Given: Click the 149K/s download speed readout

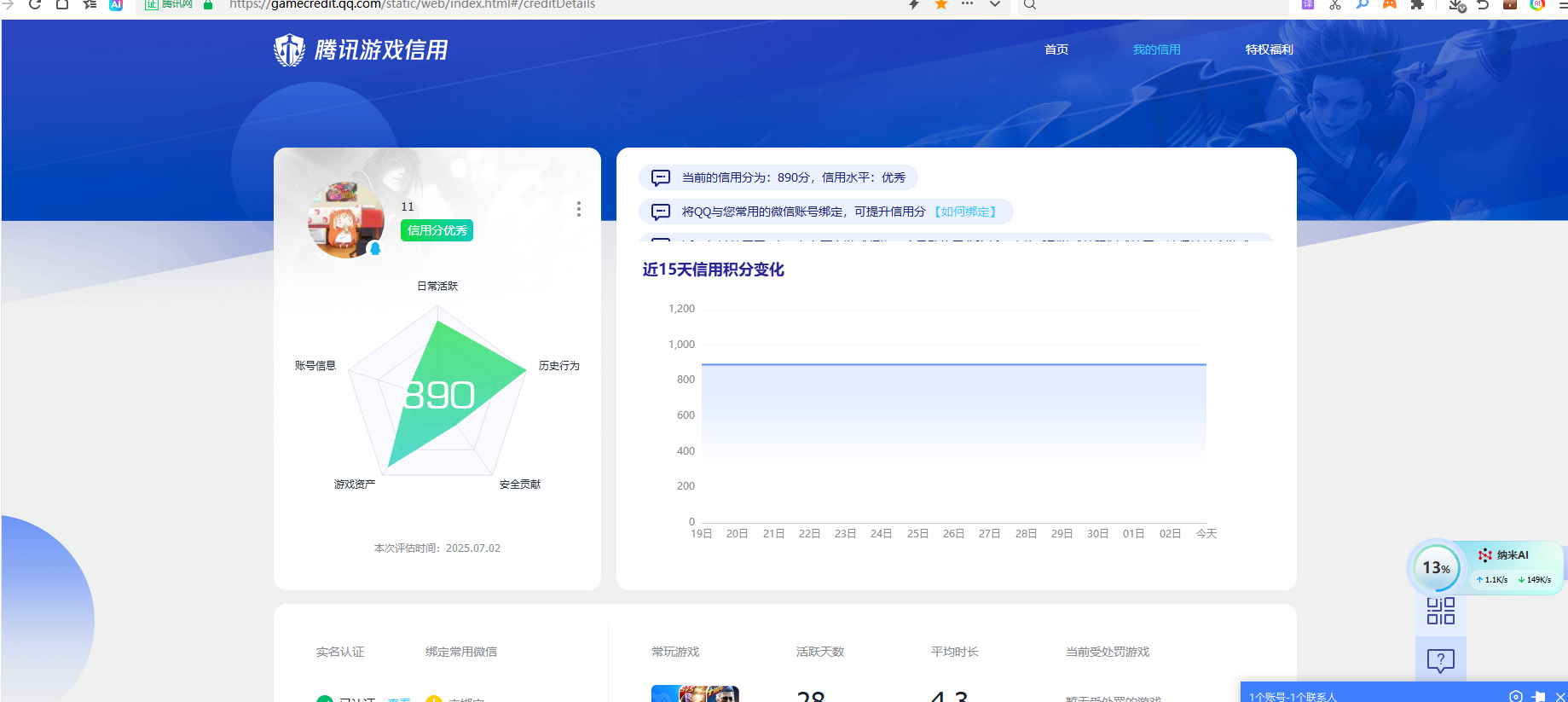Looking at the screenshot, I should click(x=1535, y=579).
